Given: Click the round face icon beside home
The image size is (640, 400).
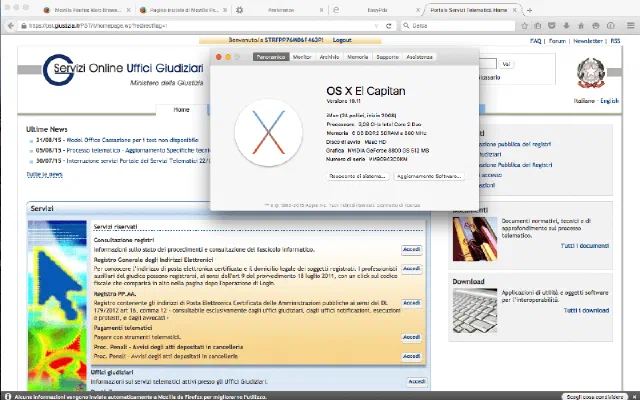Looking at the screenshot, I should [x=596, y=26].
